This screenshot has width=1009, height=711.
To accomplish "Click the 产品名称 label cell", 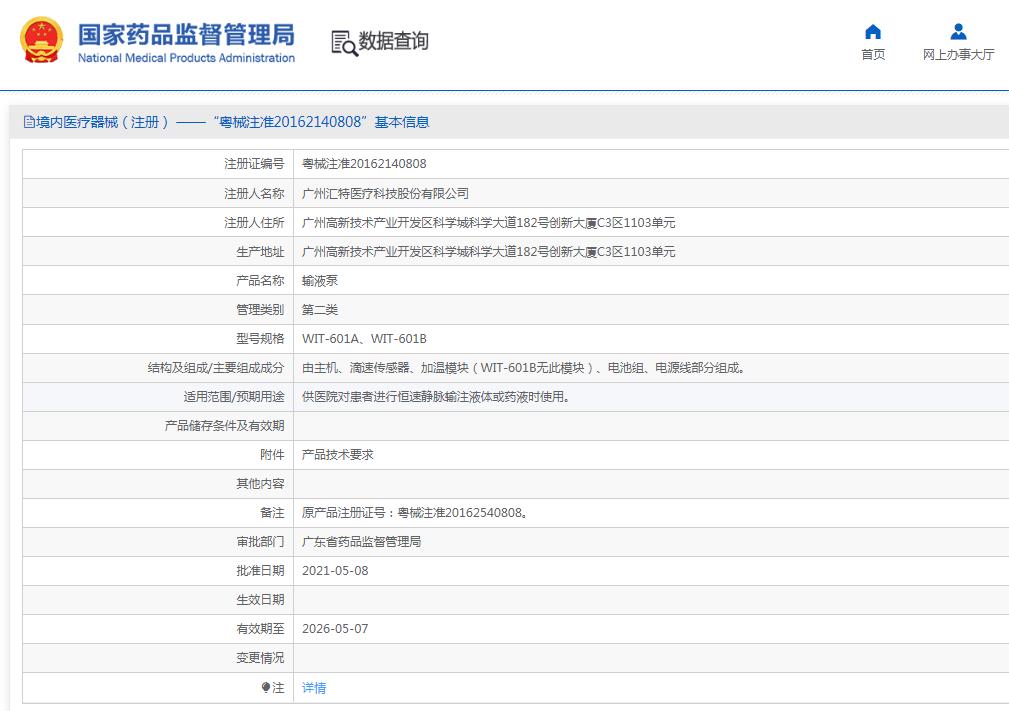I will click(x=158, y=281).
